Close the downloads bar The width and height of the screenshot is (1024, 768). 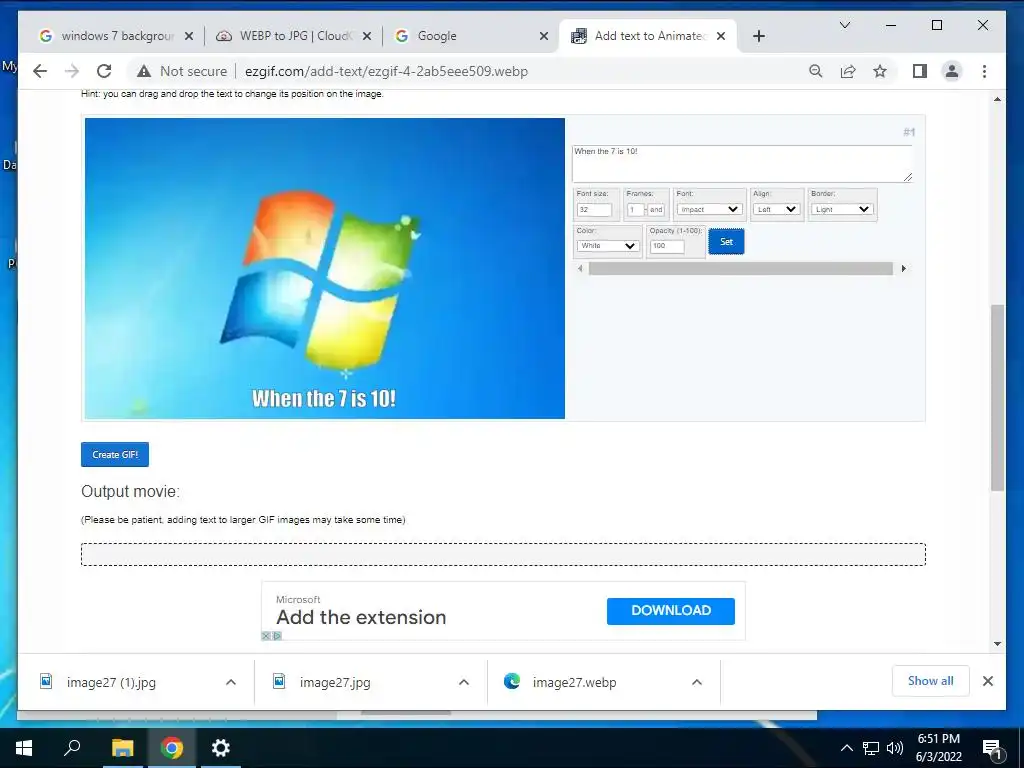[x=987, y=681]
